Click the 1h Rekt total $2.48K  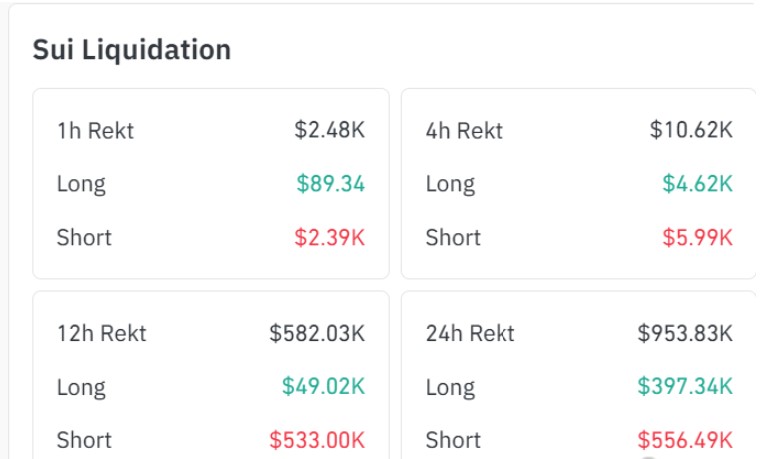(x=329, y=130)
